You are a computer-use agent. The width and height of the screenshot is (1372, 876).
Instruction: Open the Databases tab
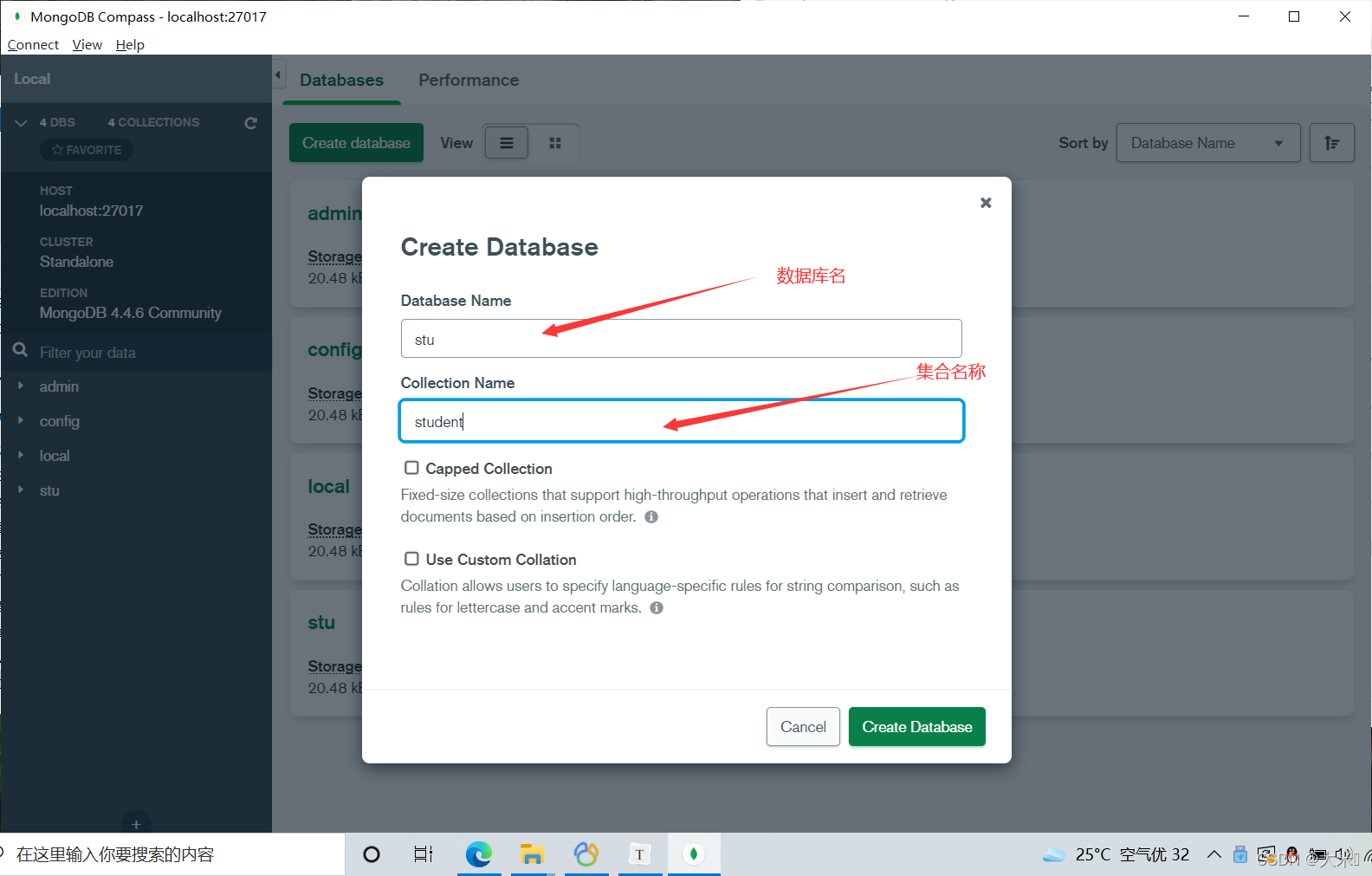(x=341, y=80)
